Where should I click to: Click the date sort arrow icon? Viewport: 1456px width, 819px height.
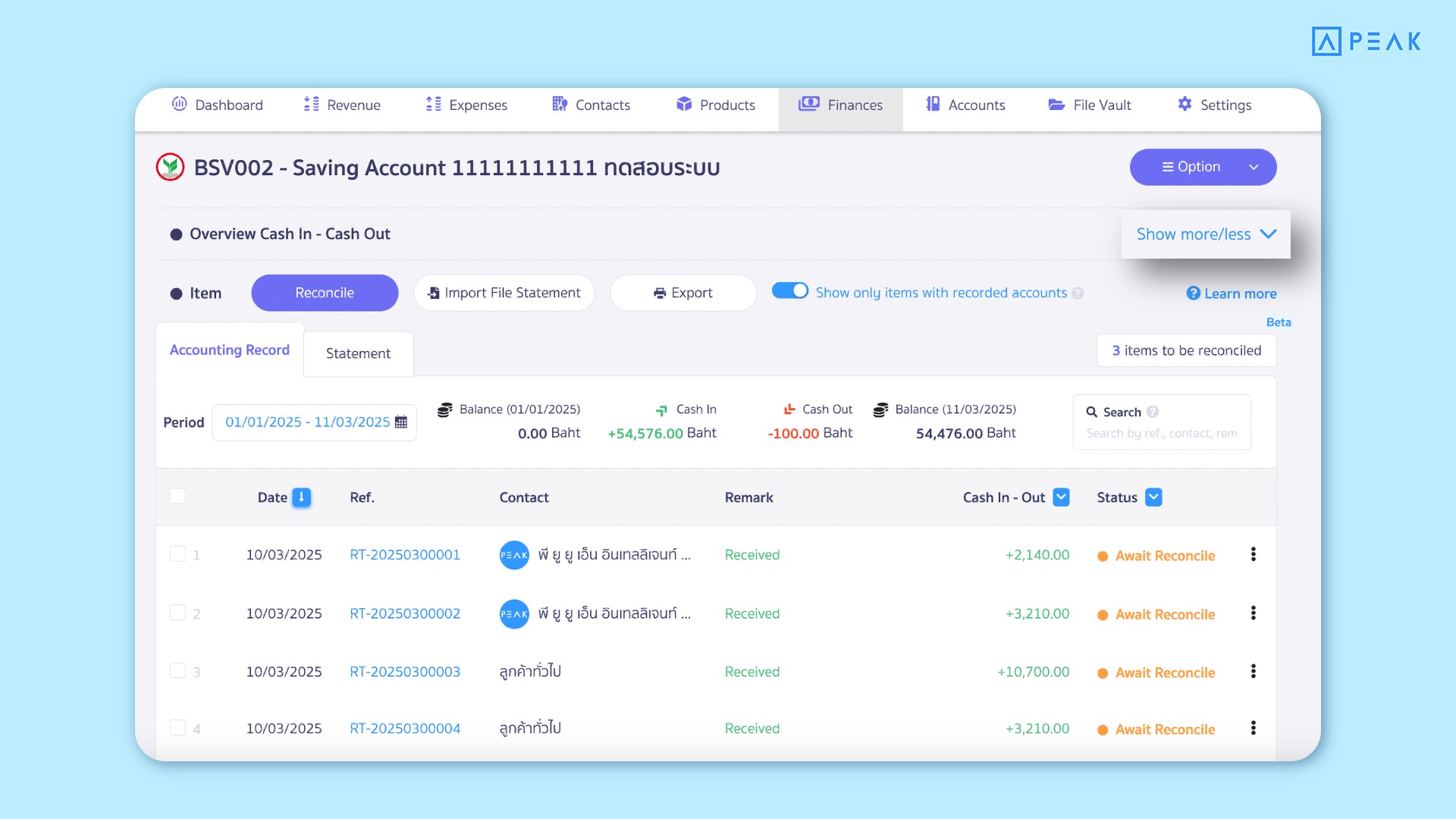point(301,497)
